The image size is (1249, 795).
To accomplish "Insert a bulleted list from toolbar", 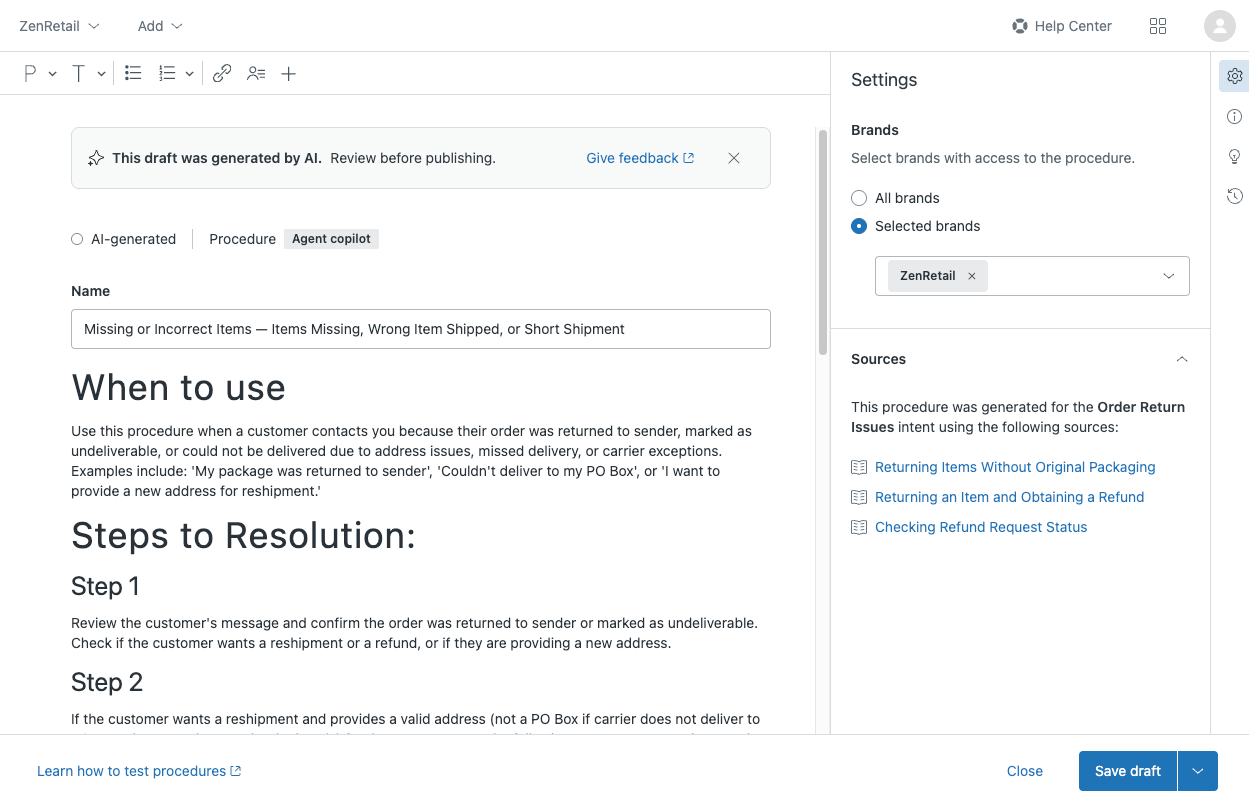I will (133, 73).
